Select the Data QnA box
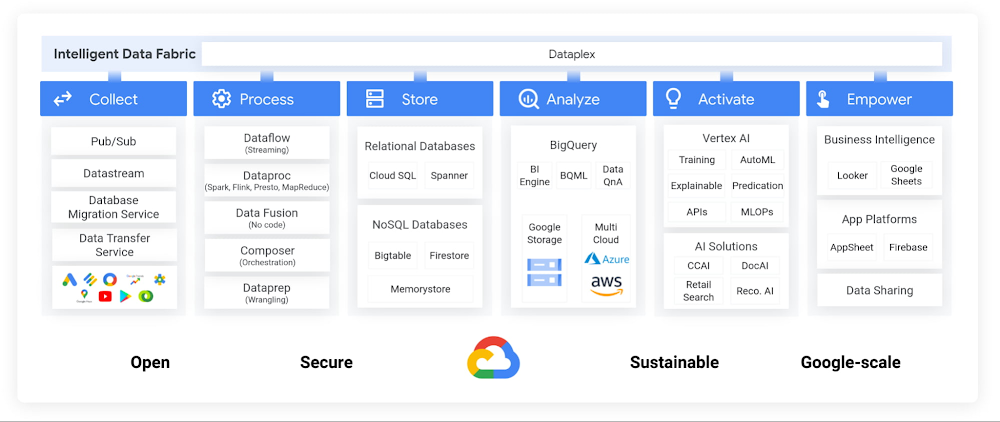Image resolution: width=1000 pixels, height=422 pixels. click(x=613, y=175)
